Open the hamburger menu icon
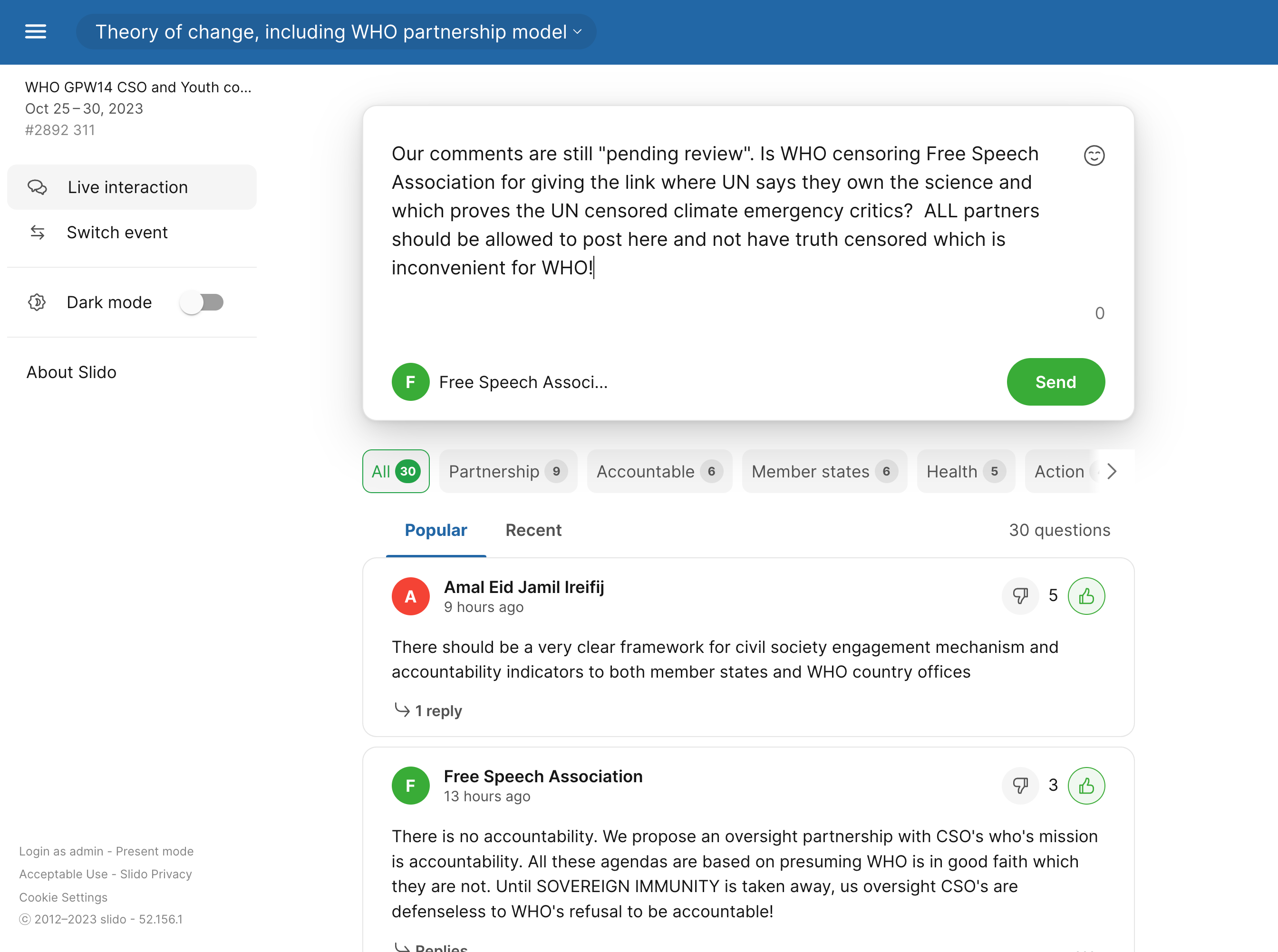This screenshot has height=952, width=1278. point(35,32)
